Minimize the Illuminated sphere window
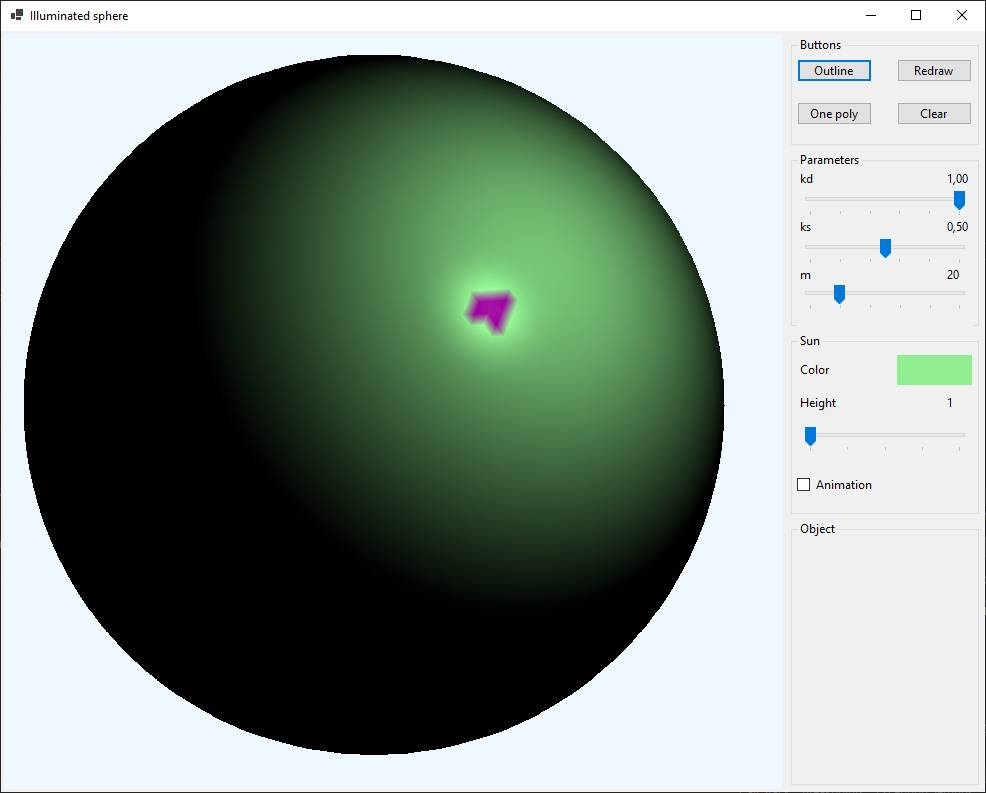Viewport: 986px width, 793px height. click(870, 16)
